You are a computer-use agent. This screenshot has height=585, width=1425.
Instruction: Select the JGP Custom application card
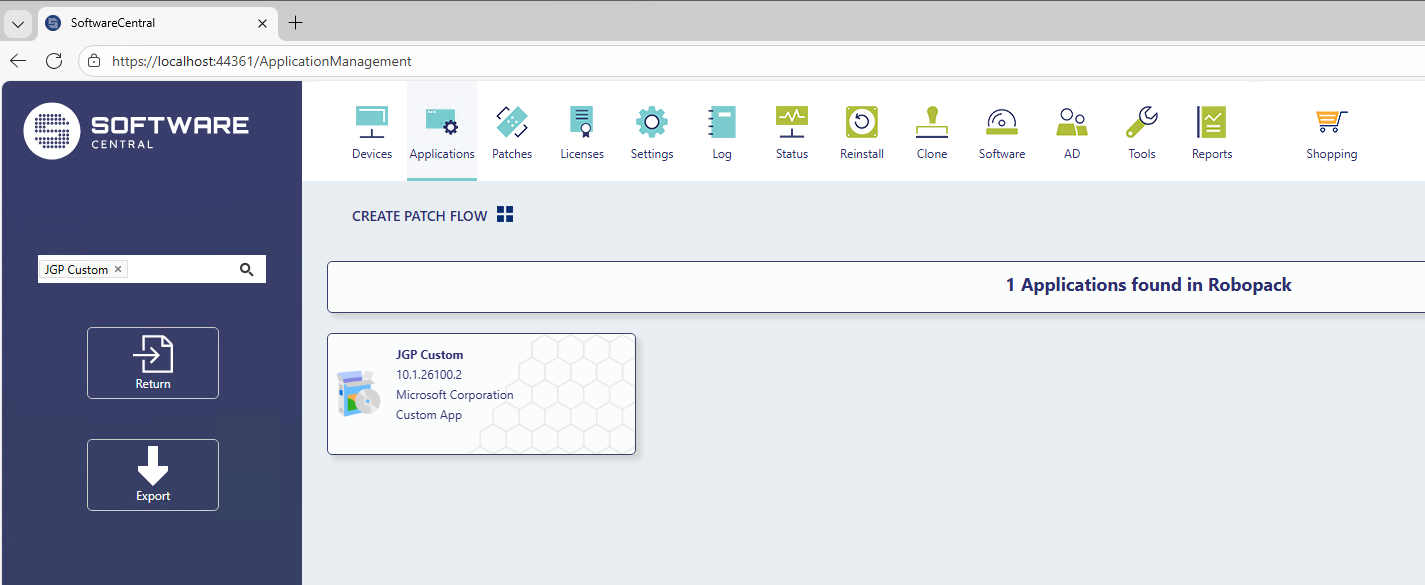click(x=481, y=394)
